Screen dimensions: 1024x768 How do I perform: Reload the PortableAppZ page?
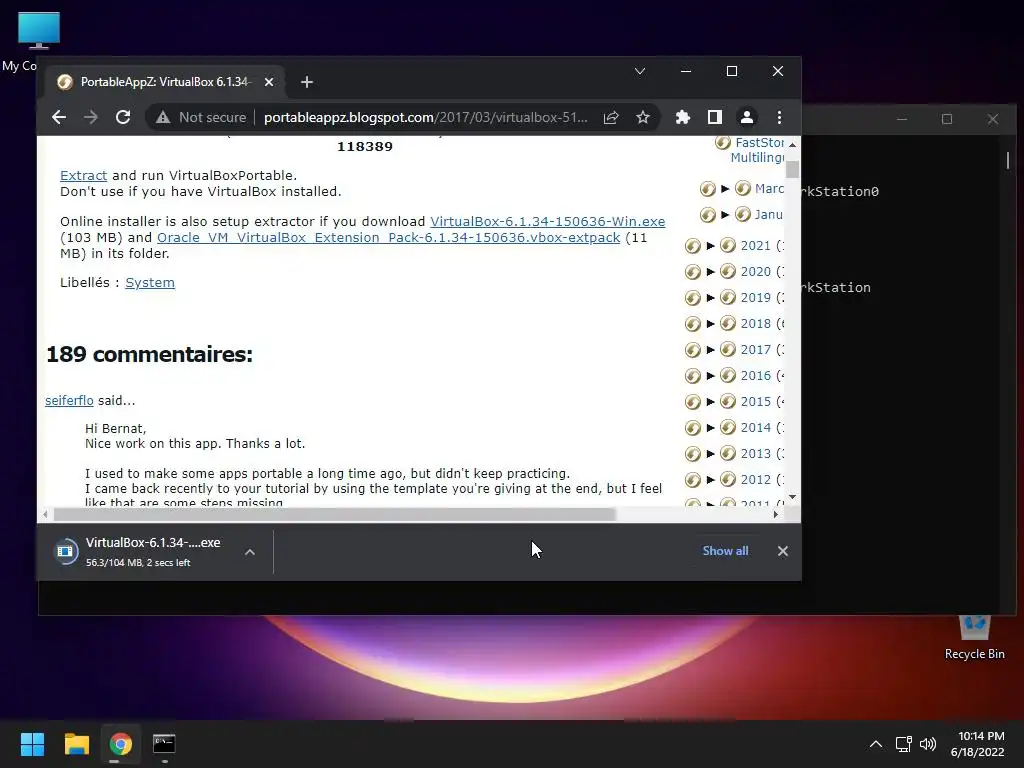click(123, 118)
